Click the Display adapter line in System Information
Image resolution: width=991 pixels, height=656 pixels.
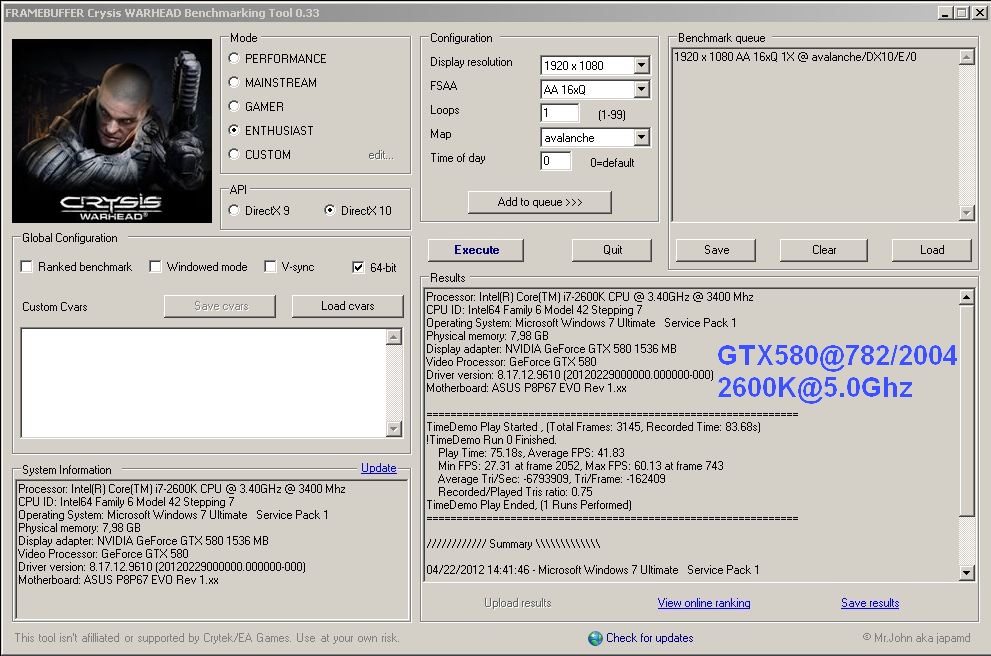[143, 541]
